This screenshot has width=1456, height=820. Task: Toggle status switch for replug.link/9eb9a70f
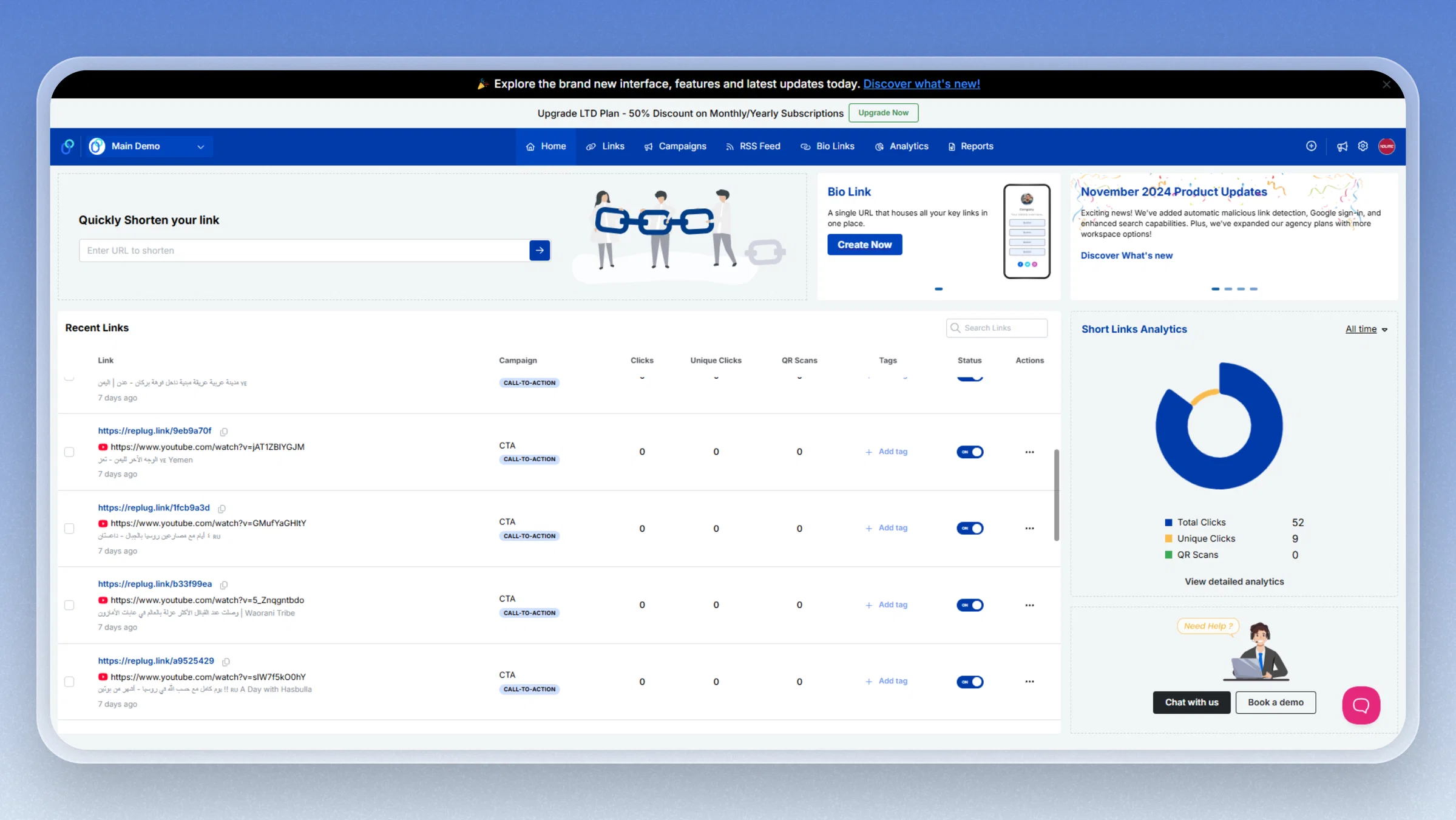pyautogui.click(x=970, y=452)
